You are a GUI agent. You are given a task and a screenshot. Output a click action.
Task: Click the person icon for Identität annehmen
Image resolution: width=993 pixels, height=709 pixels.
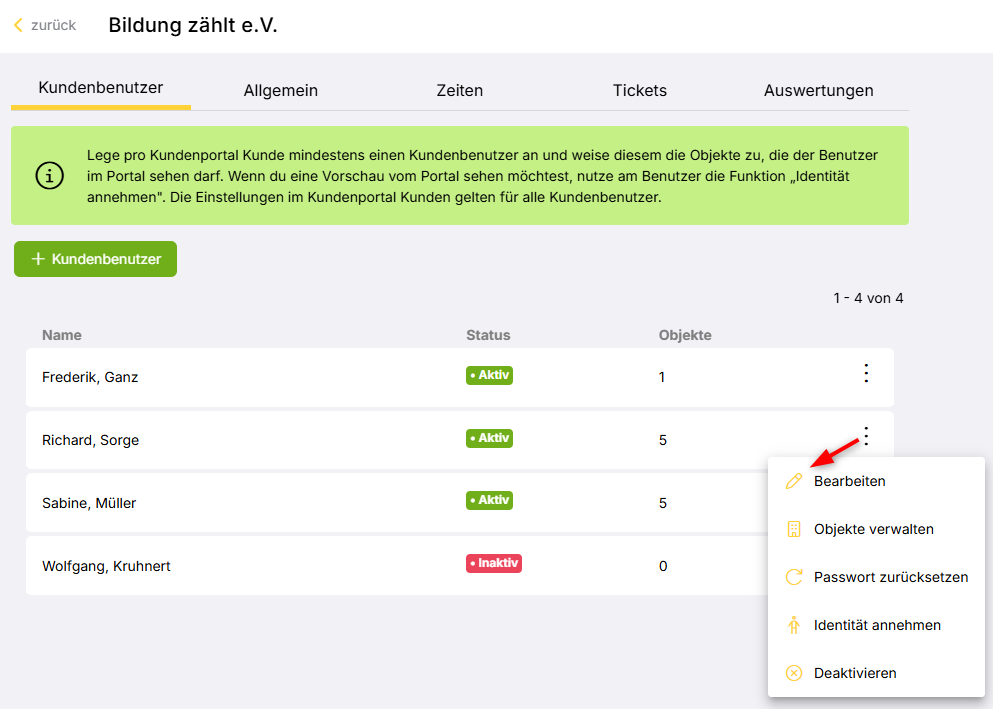[x=794, y=625]
